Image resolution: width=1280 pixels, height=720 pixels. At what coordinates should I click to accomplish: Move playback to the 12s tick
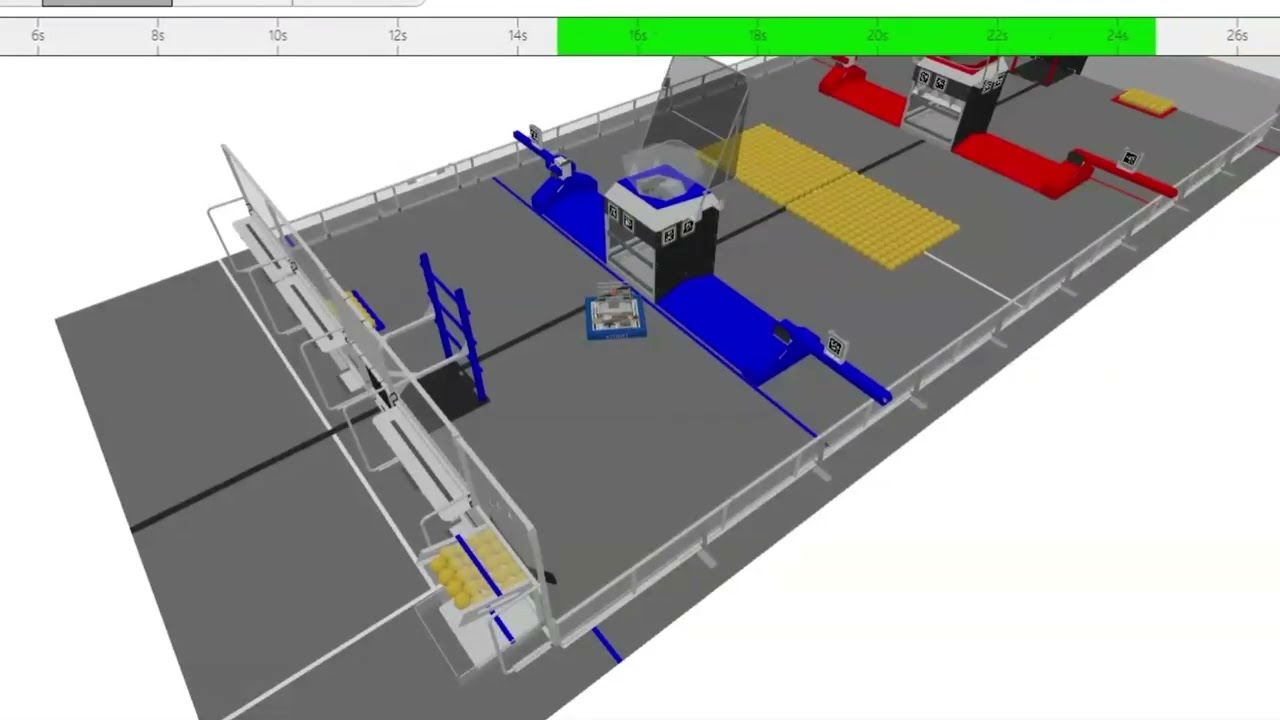[x=398, y=36]
